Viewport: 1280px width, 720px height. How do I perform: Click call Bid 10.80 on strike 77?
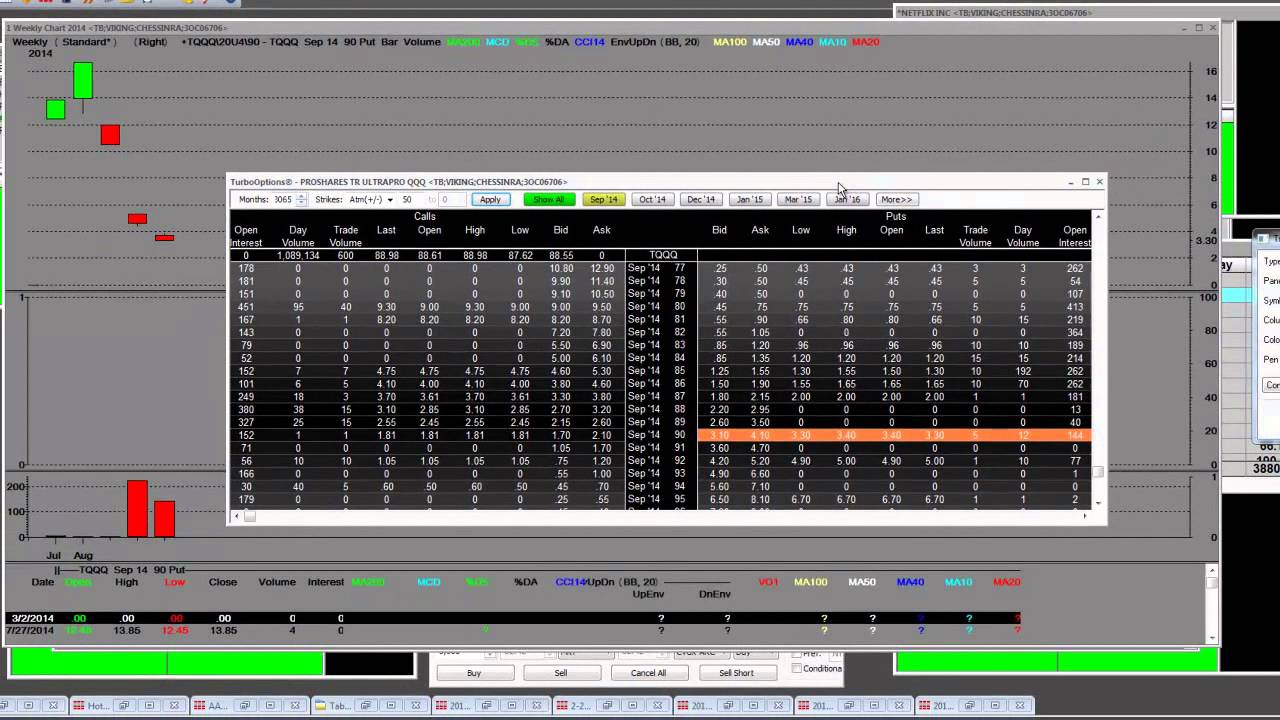(x=561, y=269)
